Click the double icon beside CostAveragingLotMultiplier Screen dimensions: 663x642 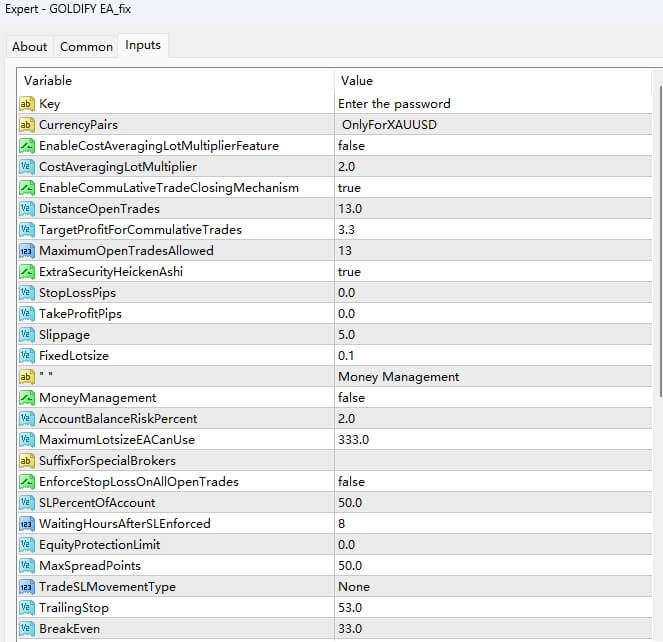[x=26, y=167]
